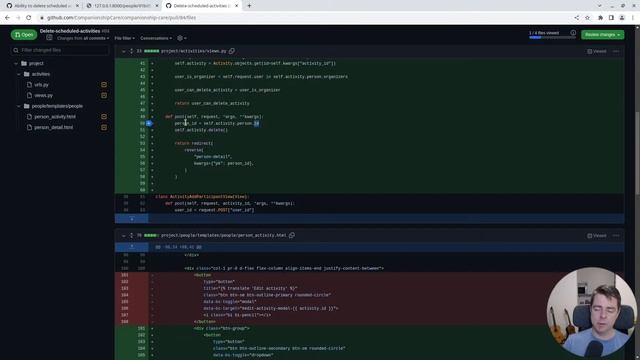Open the Review changes dropdown button
This screenshot has height=360, width=640.
(602, 35)
